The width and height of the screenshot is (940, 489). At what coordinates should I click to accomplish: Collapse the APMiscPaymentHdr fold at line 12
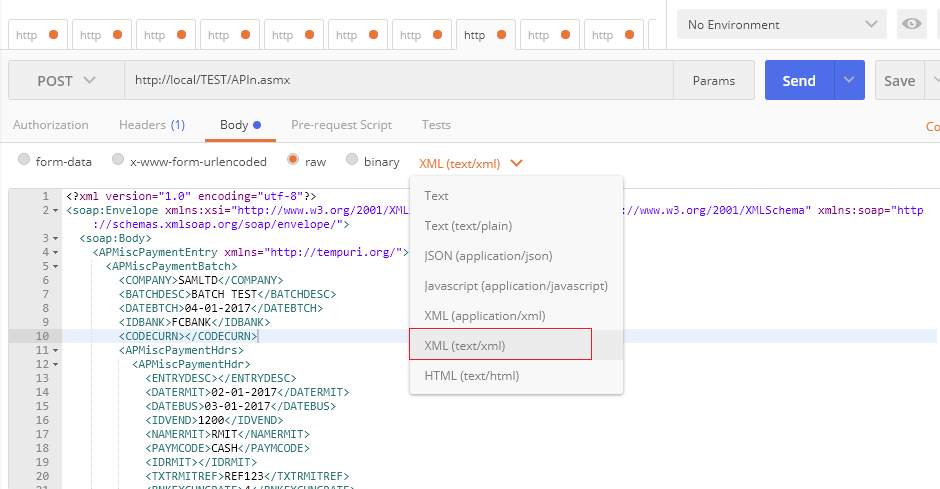(x=56, y=364)
